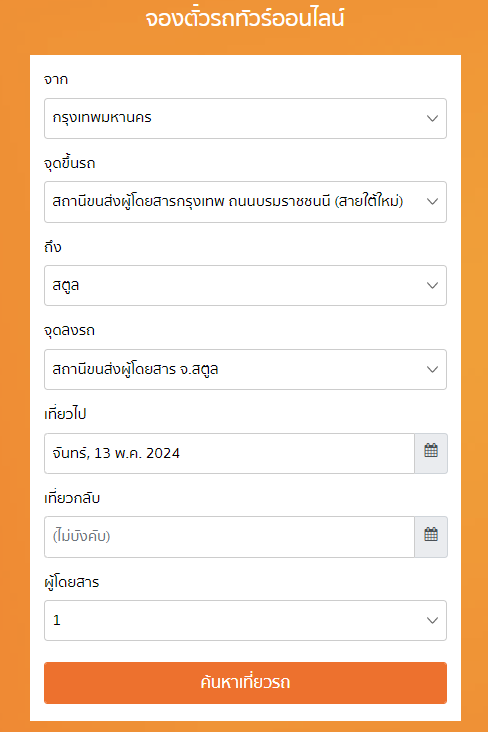The image size is (488, 732).
Task: Open the สถานีขนส่งผู้โดยสาร จ.สตูล drop-off dropdown
Action: point(245,369)
